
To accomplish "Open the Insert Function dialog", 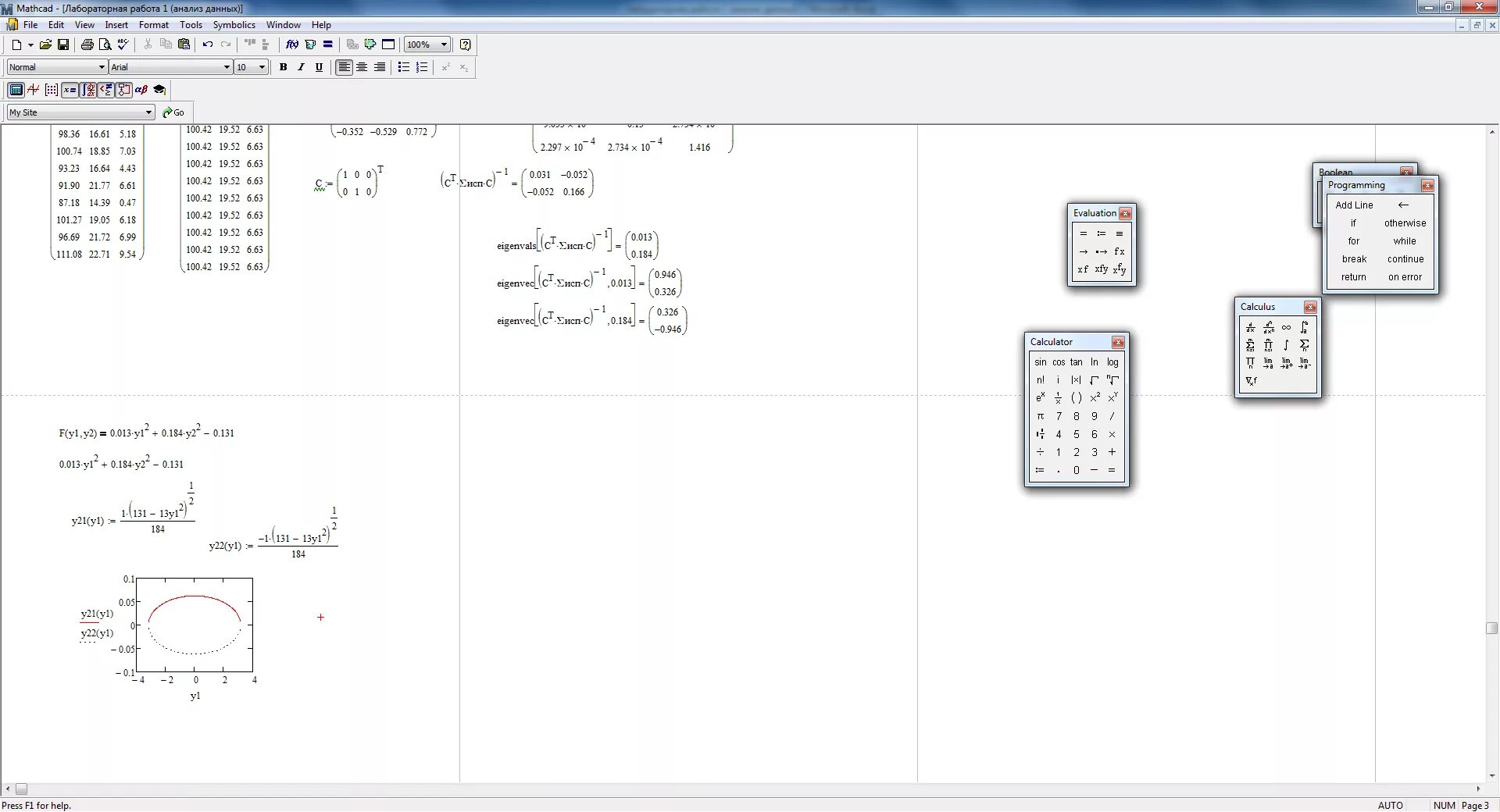I will 292,45.
